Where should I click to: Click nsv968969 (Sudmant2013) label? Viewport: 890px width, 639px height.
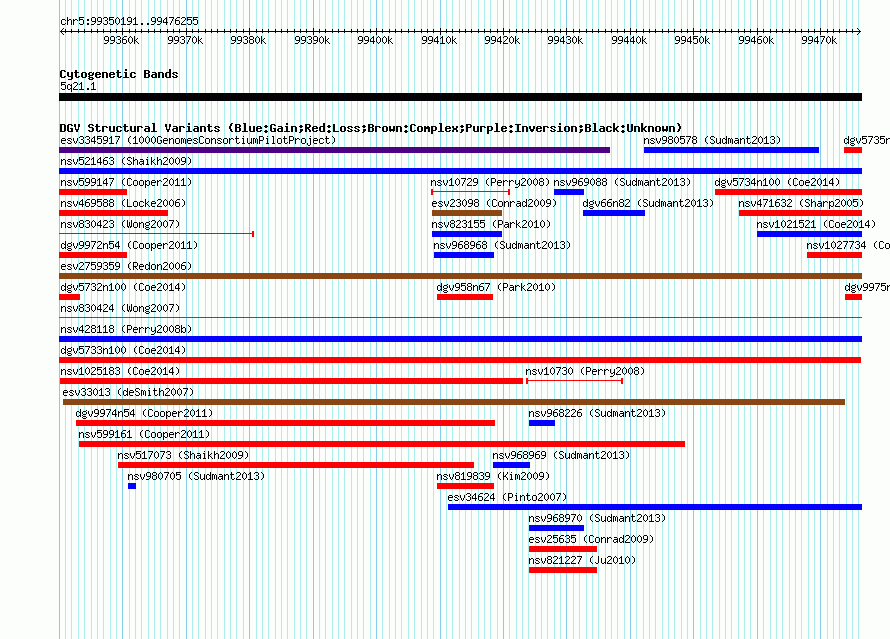coord(561,455)
